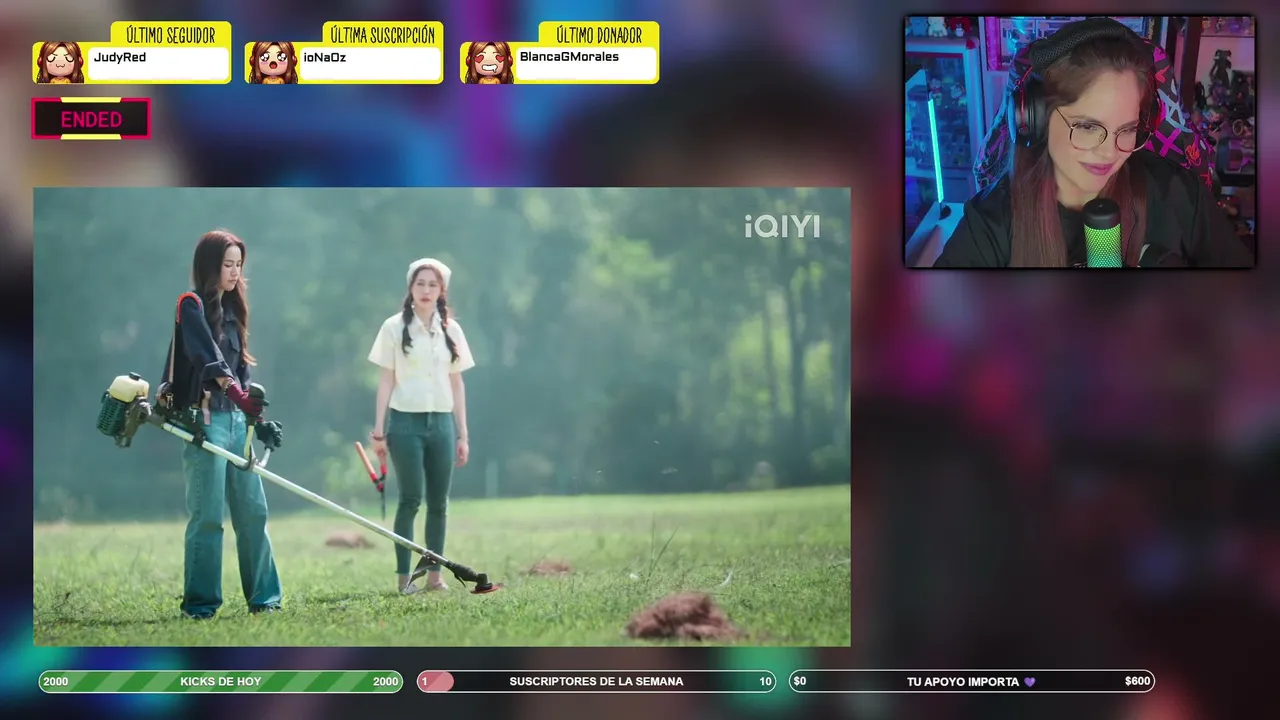The width and height of the screenshot is (1280, 720).
Task: Click the follower name JudyRed
Action: [x=120, y=58]
